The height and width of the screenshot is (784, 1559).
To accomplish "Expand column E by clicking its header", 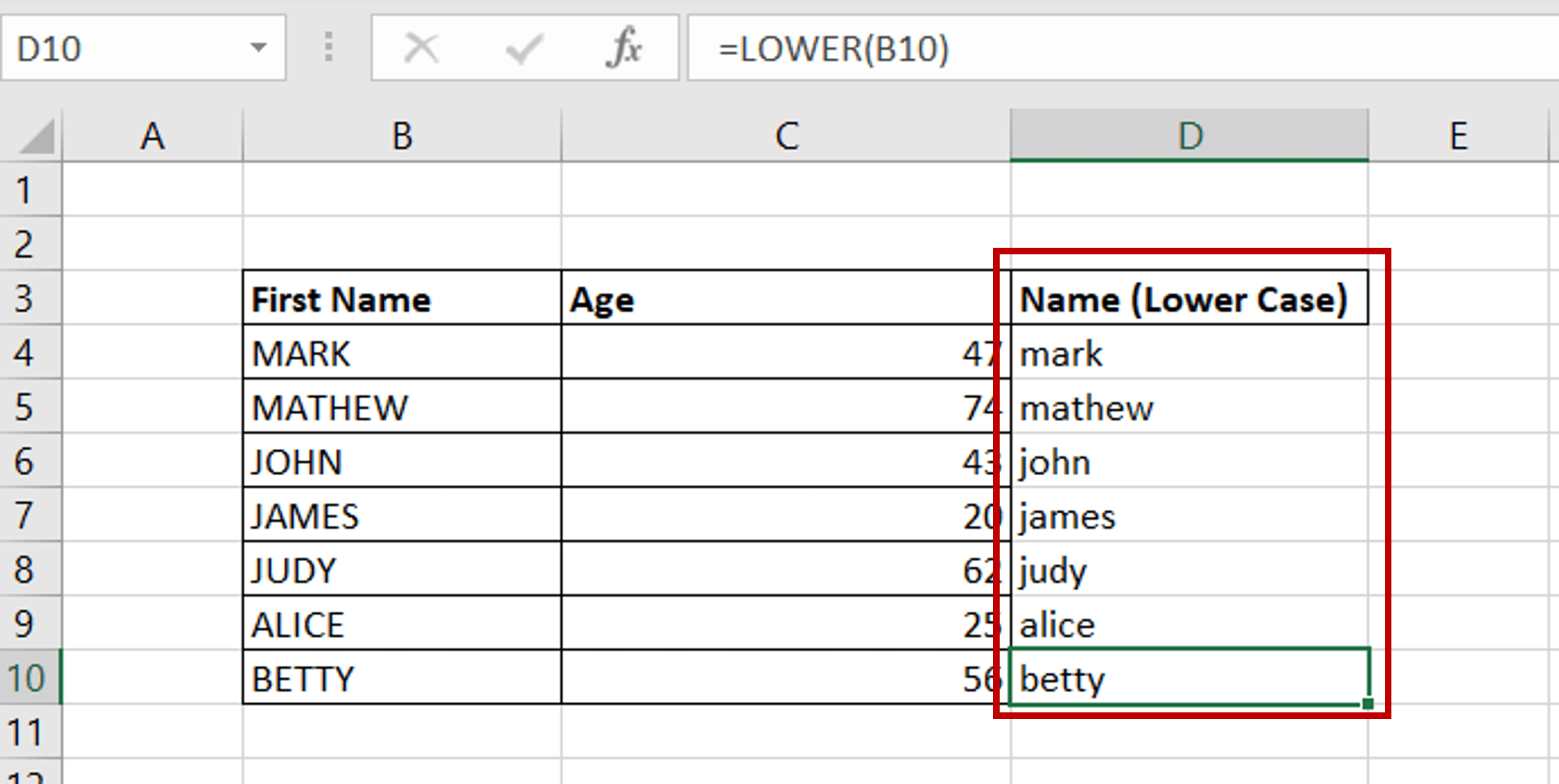I will coord(1459,136).
